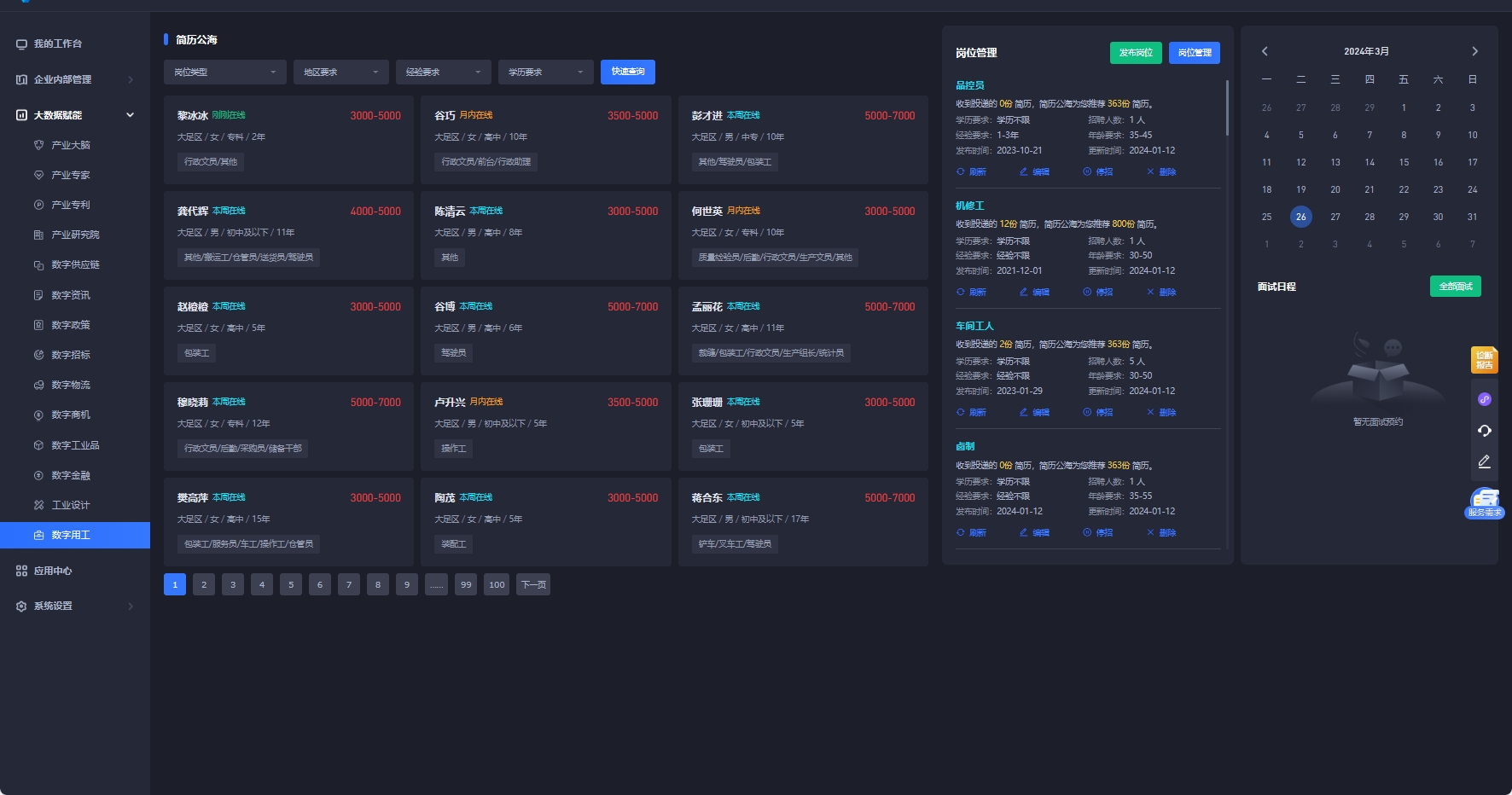
Task: Open the 服务需求 floating icon
Action: click(x=1485, y=502)
